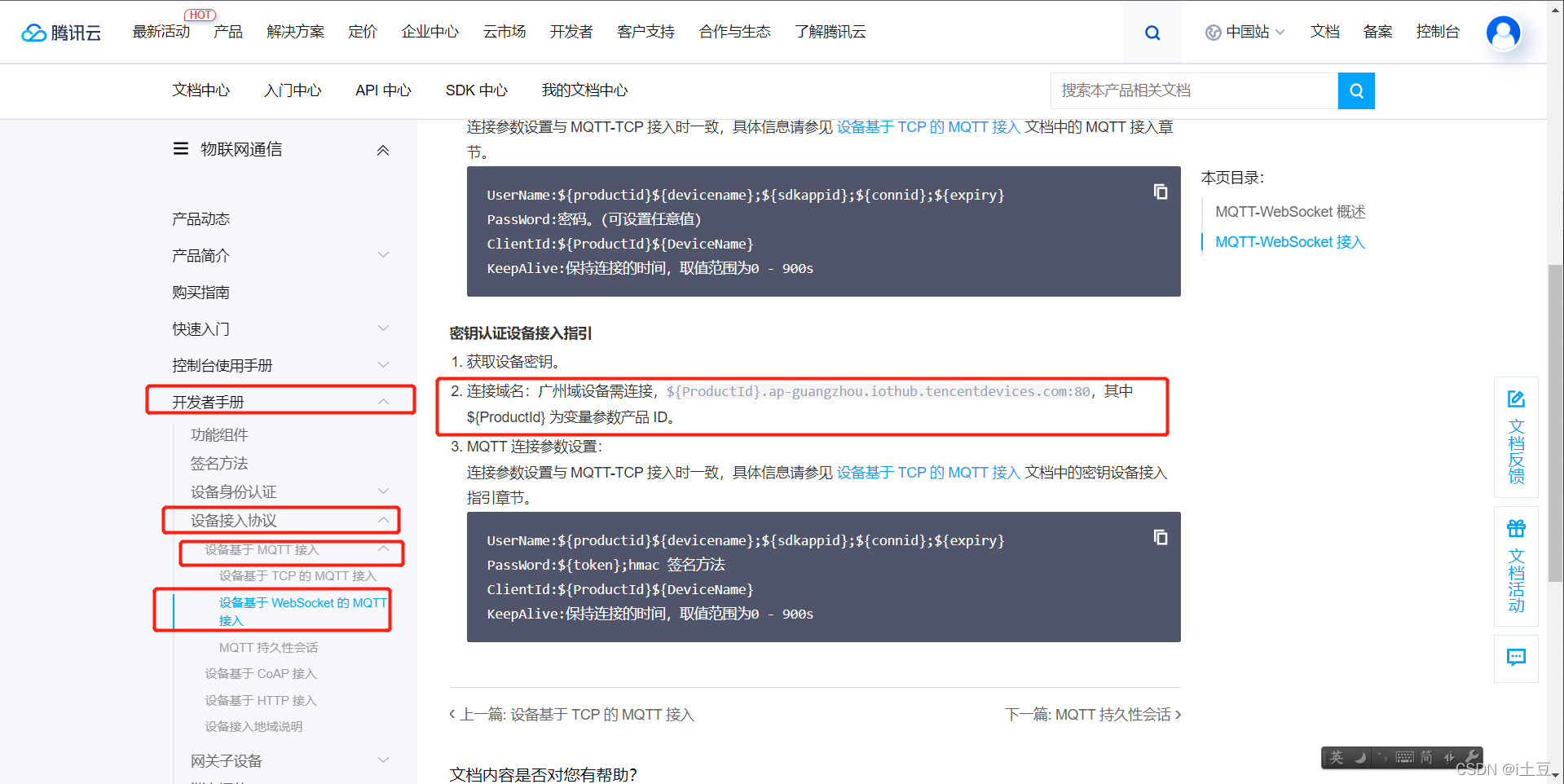This screenshot has height=784, width=1564.
Task: Click 备案 link in header
Action: pyautogui.click(x=1378, y=32)
